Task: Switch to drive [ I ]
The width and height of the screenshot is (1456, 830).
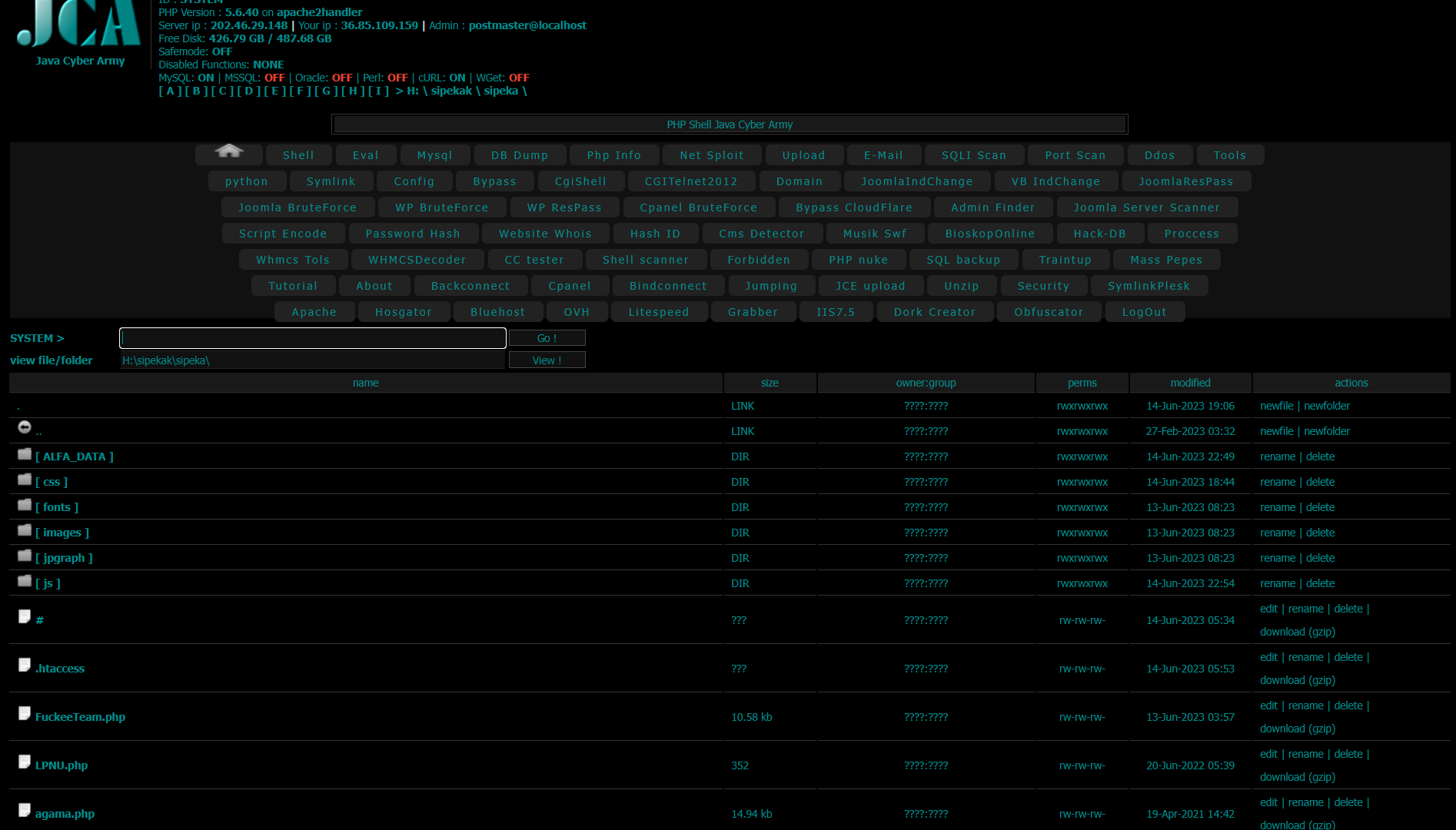Action: (378, 91)
